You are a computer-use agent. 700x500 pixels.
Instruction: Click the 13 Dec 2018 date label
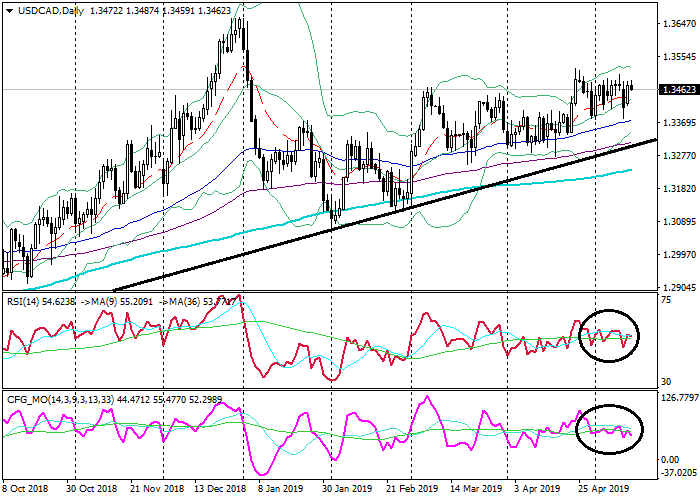(x=222, y=491)
